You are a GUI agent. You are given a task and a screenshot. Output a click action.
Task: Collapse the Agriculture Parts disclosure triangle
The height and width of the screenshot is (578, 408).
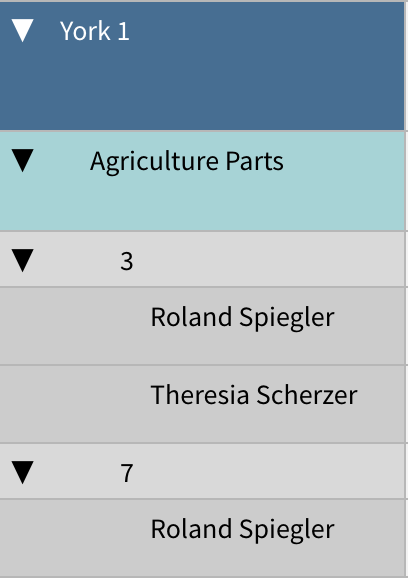[22, 160]
